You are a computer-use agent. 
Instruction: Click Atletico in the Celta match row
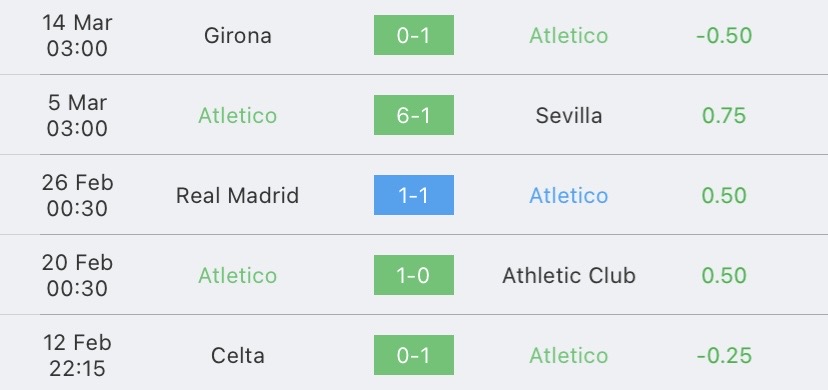click(x=569, y=356)
